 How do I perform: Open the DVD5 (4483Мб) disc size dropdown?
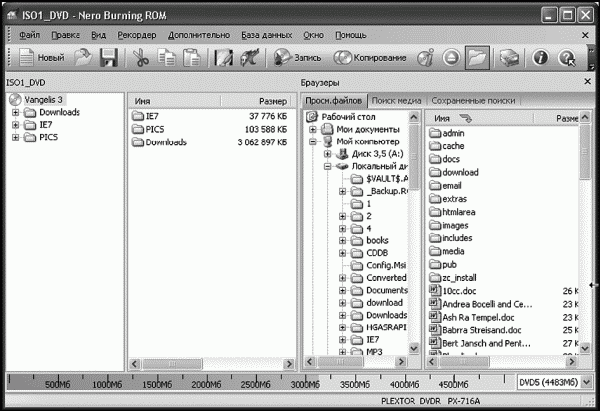coord(586,382)
